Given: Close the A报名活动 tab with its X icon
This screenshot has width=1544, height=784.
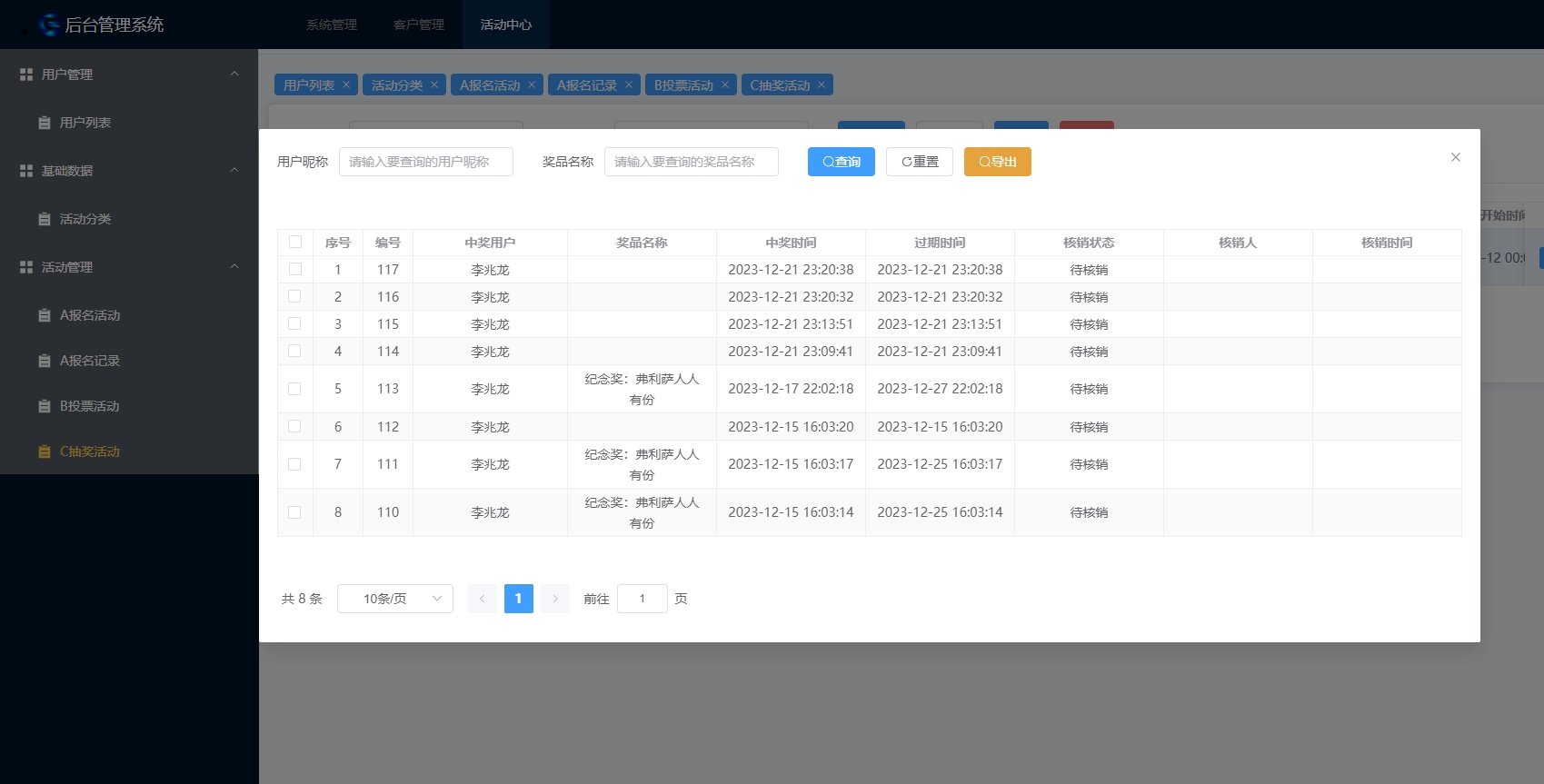Looking at the screenshot, I should (x=532, y=85).
